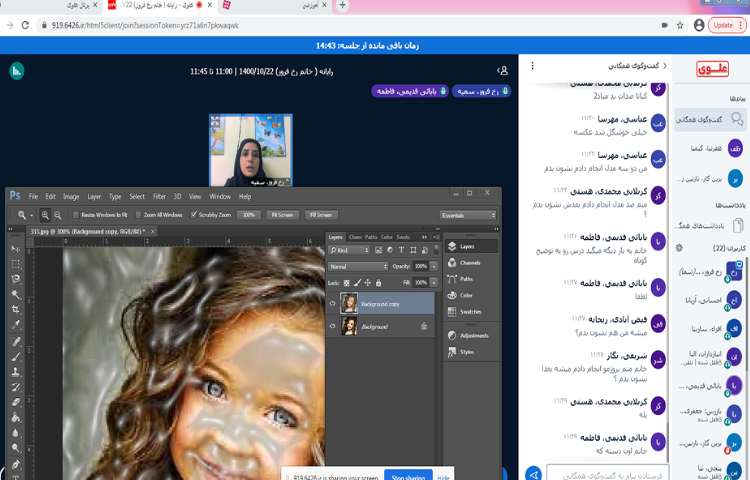Select the History Brush tool

15,387
